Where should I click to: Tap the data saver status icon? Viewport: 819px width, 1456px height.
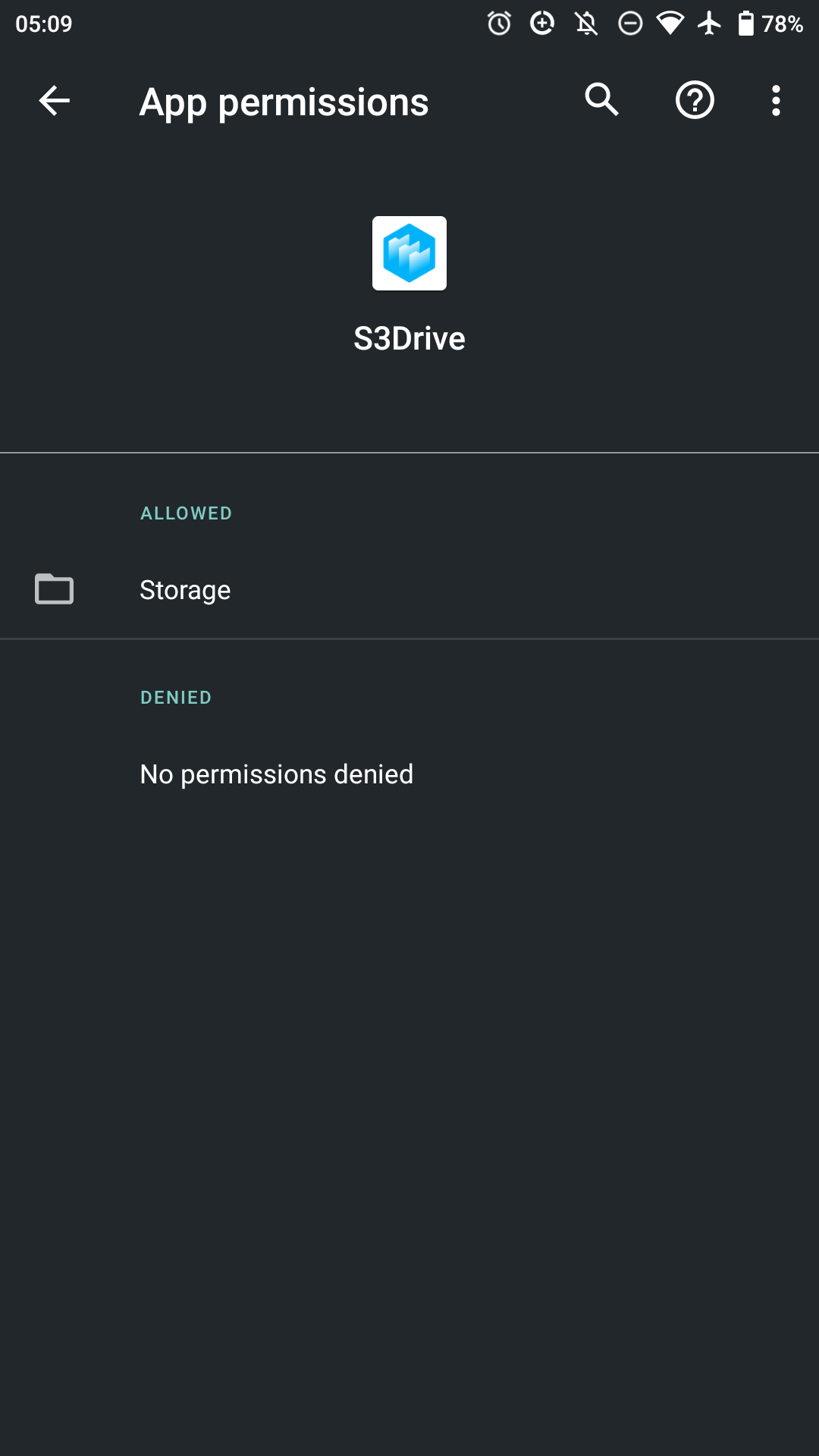point(542,24)
